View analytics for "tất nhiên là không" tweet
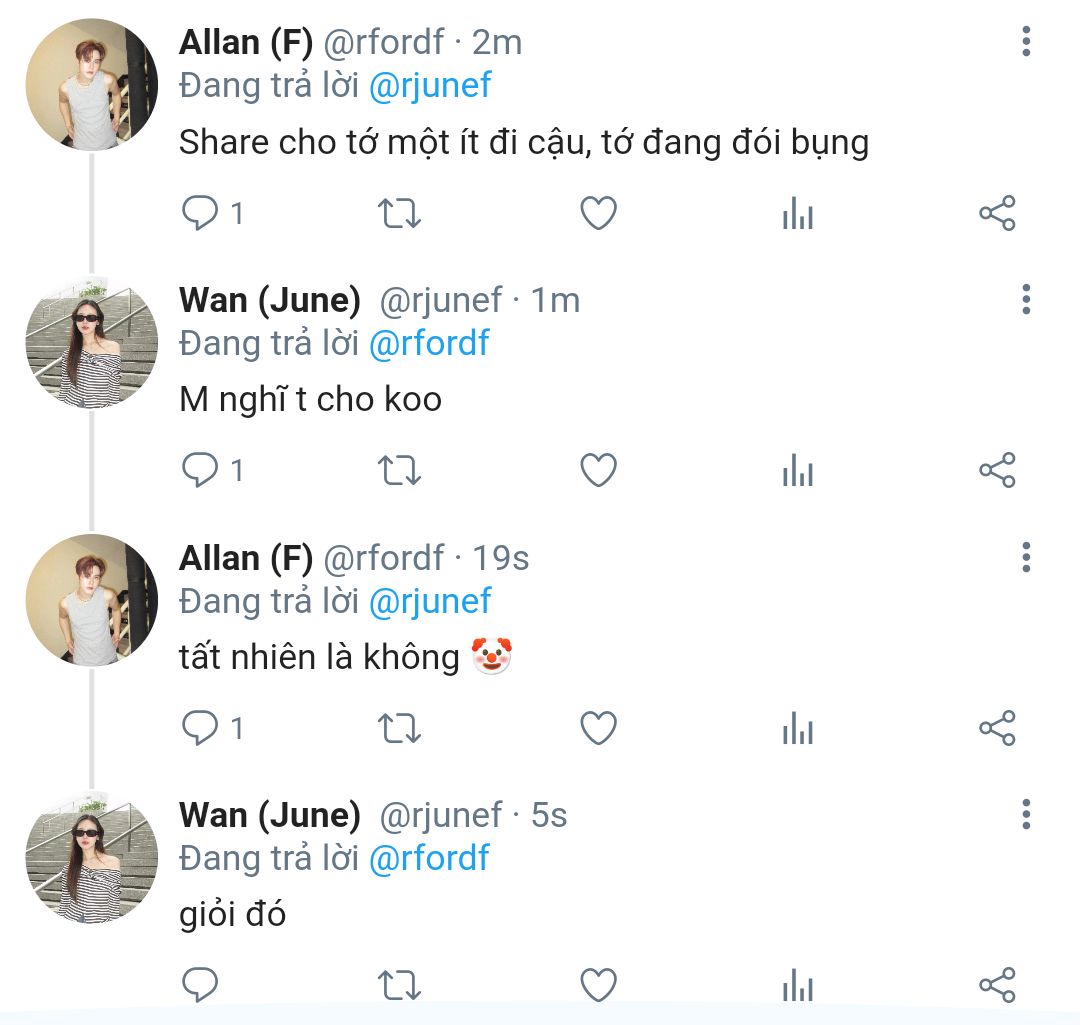 797,729
